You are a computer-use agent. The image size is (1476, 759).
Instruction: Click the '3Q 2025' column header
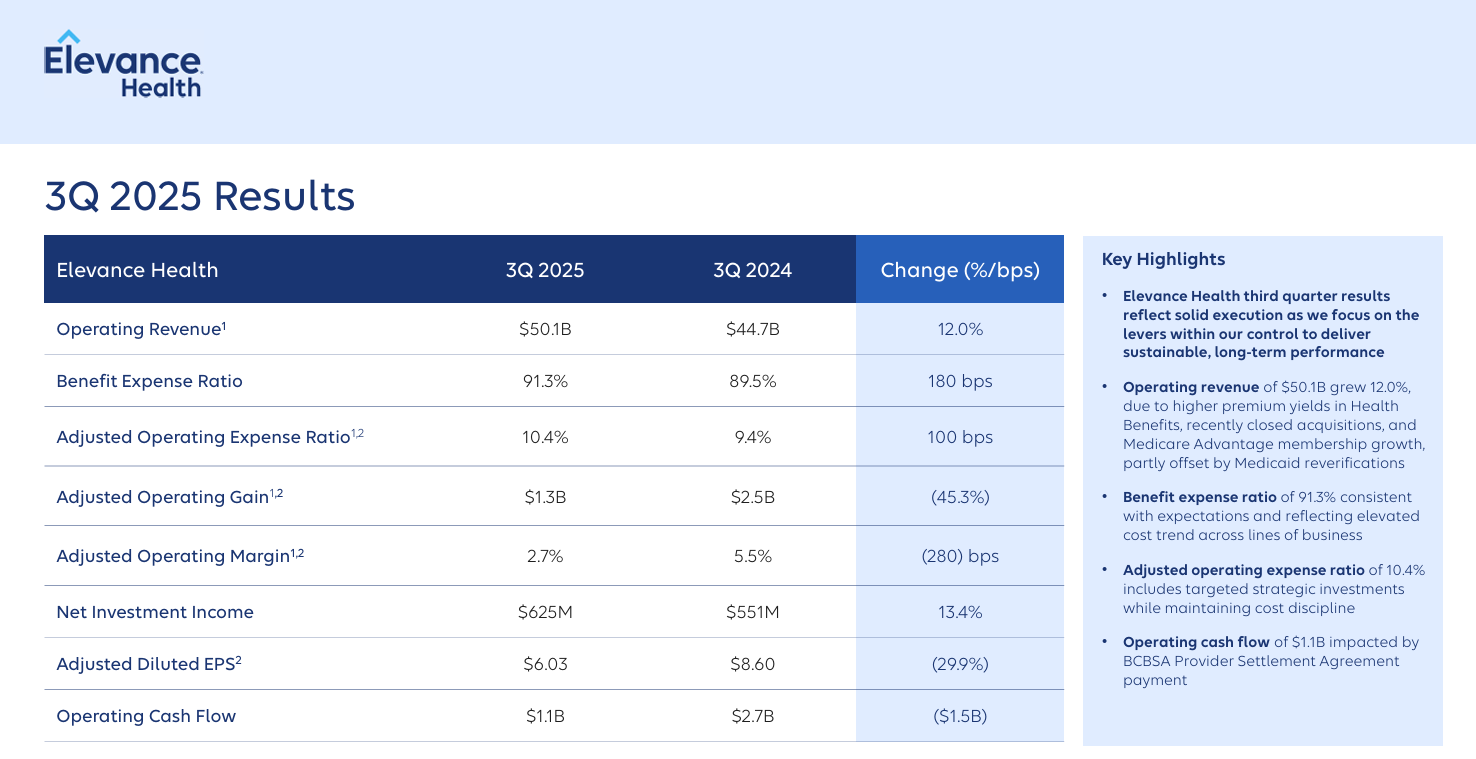point(545,270)
